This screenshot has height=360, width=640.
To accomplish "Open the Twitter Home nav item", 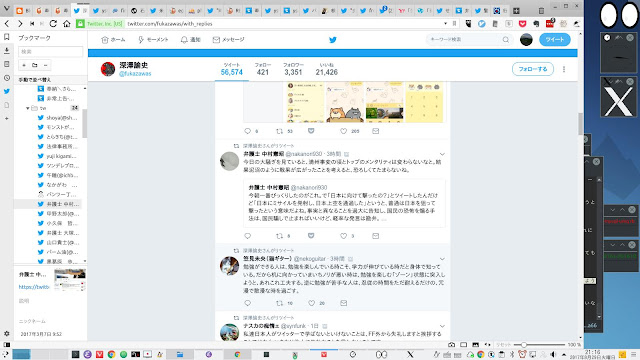I will [x=113, y=40].
